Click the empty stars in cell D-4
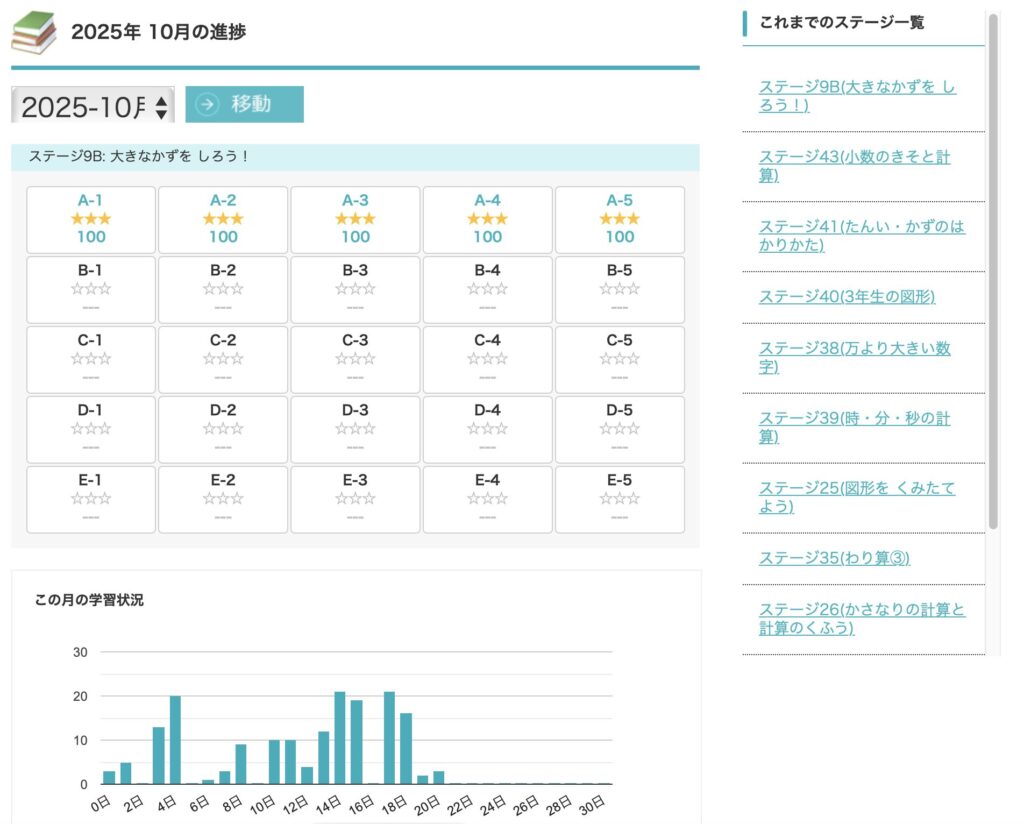Viewport: 1024px width, 824px height. [487, 429]
